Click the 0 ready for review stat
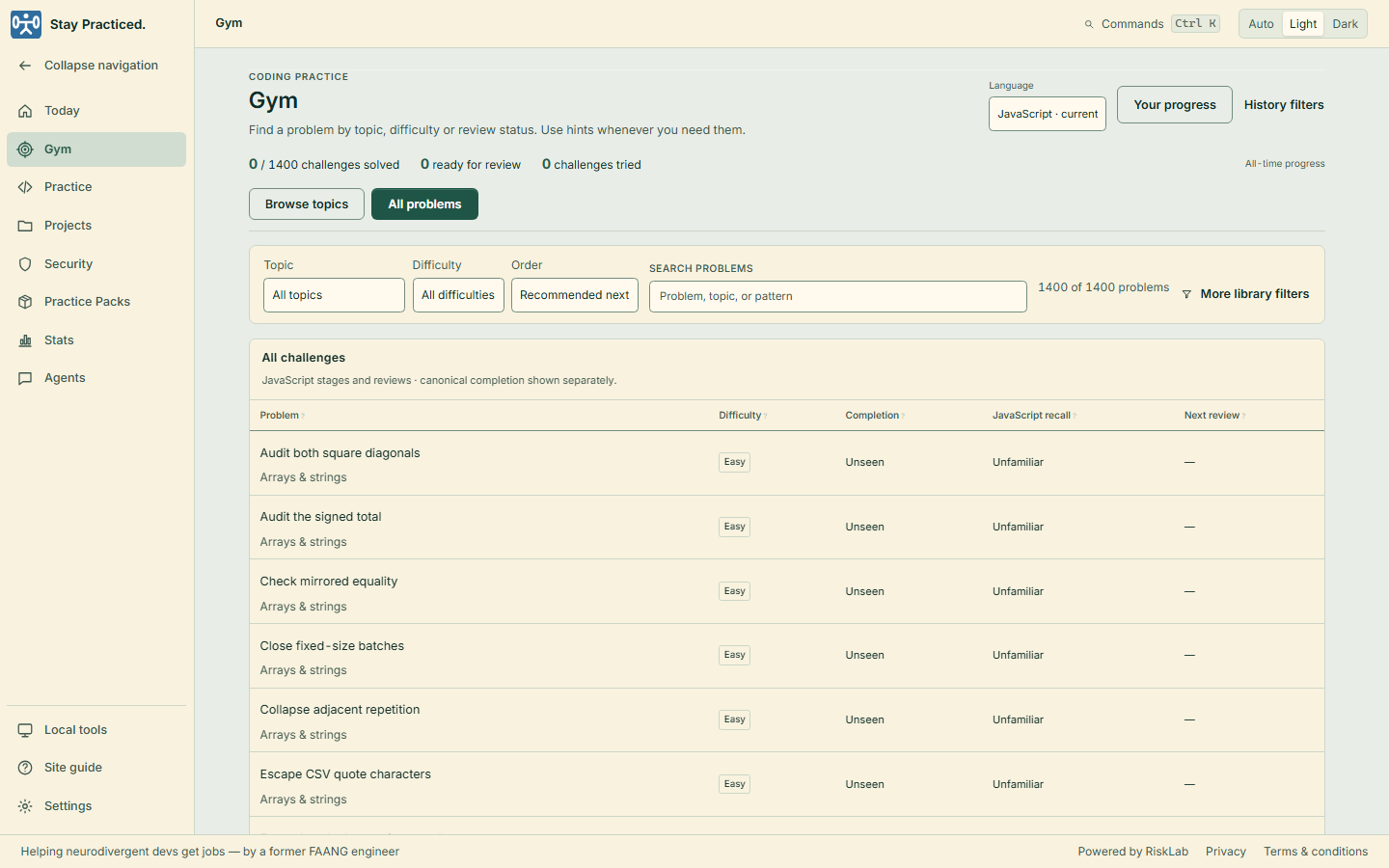 (x=471, y=165)
